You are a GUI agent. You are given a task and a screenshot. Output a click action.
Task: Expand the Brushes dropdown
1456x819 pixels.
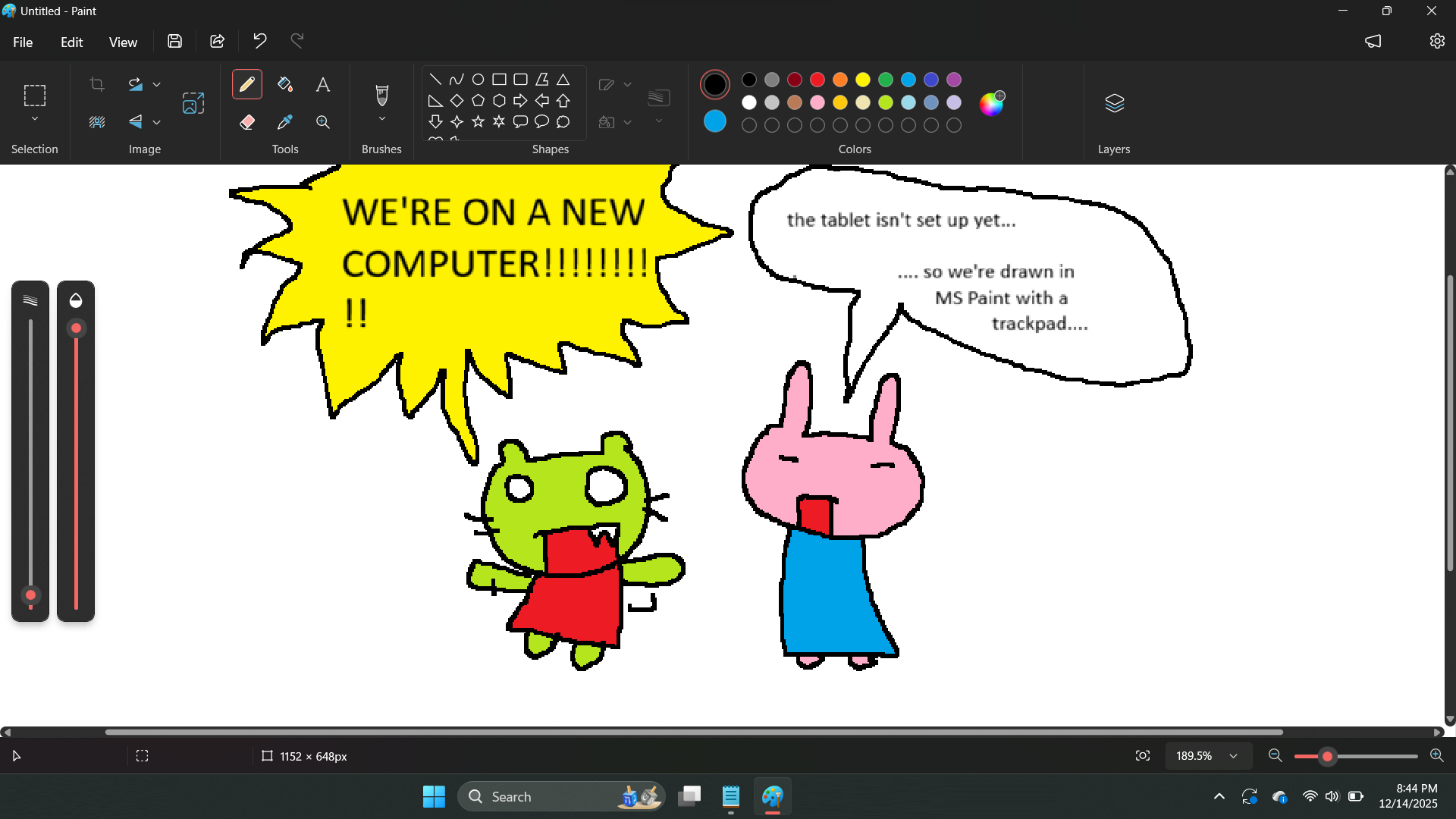pyautogui.click(x=382, y=119)
